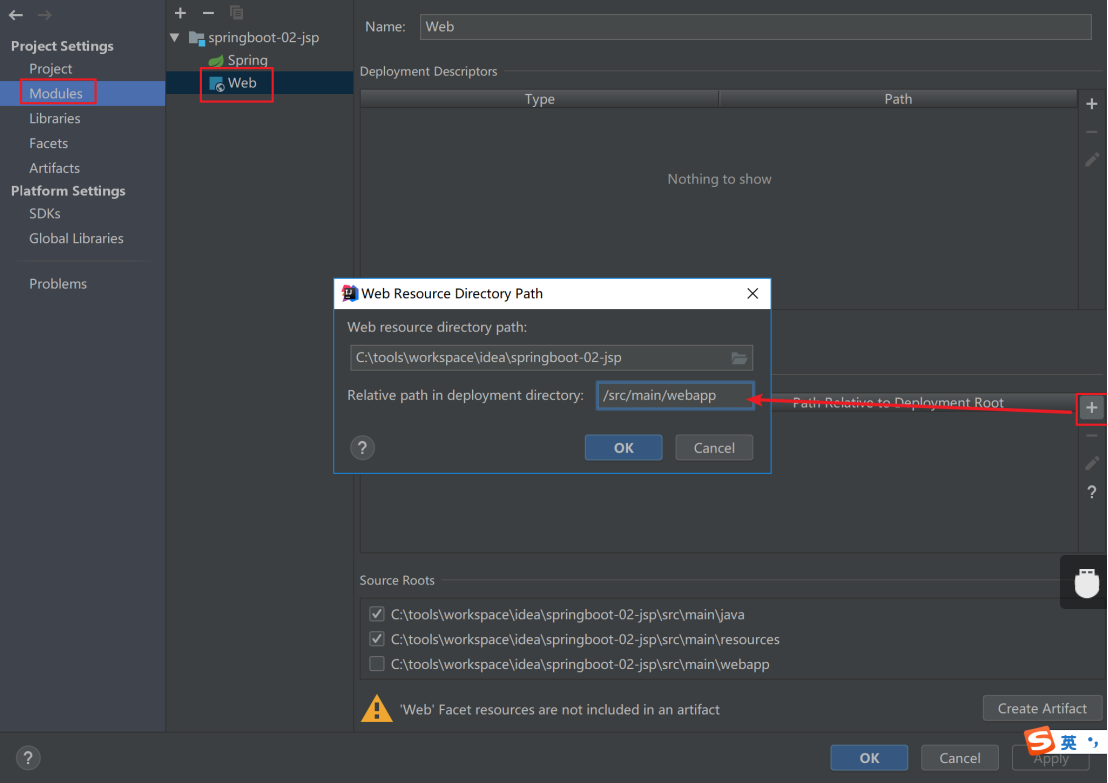
Task: Open help for web resource directories
Action: 1092,492
